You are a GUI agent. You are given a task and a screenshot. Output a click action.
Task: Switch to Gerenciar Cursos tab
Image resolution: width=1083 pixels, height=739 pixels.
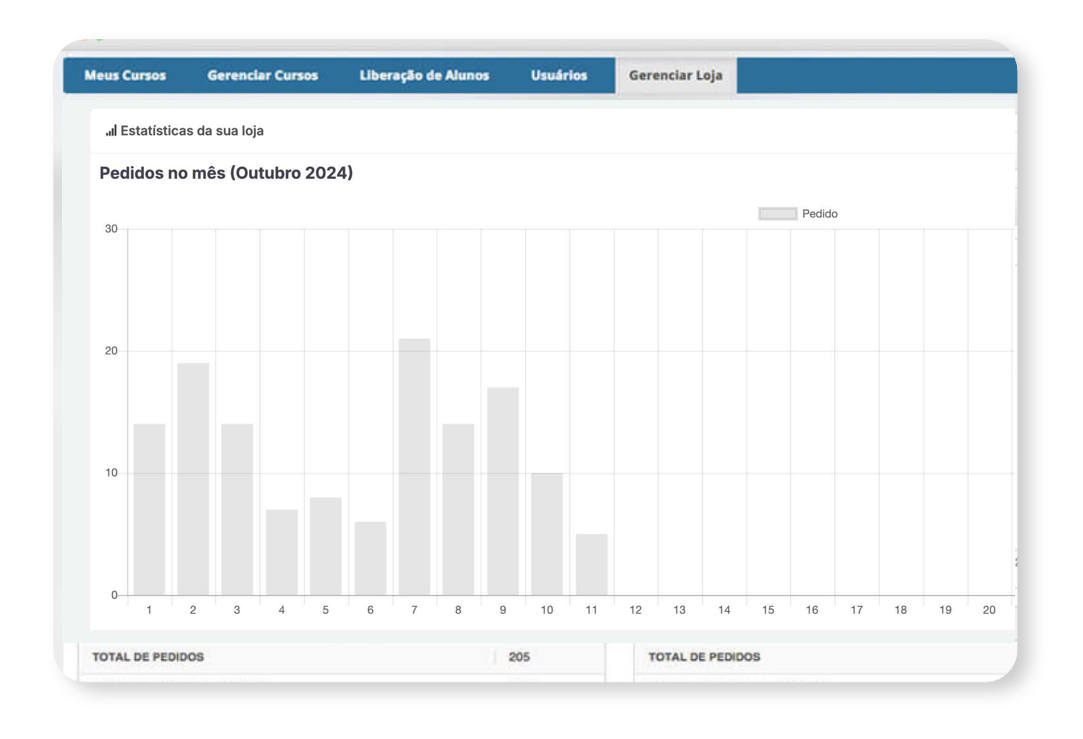pyautogui.click(x=262, y=75)
